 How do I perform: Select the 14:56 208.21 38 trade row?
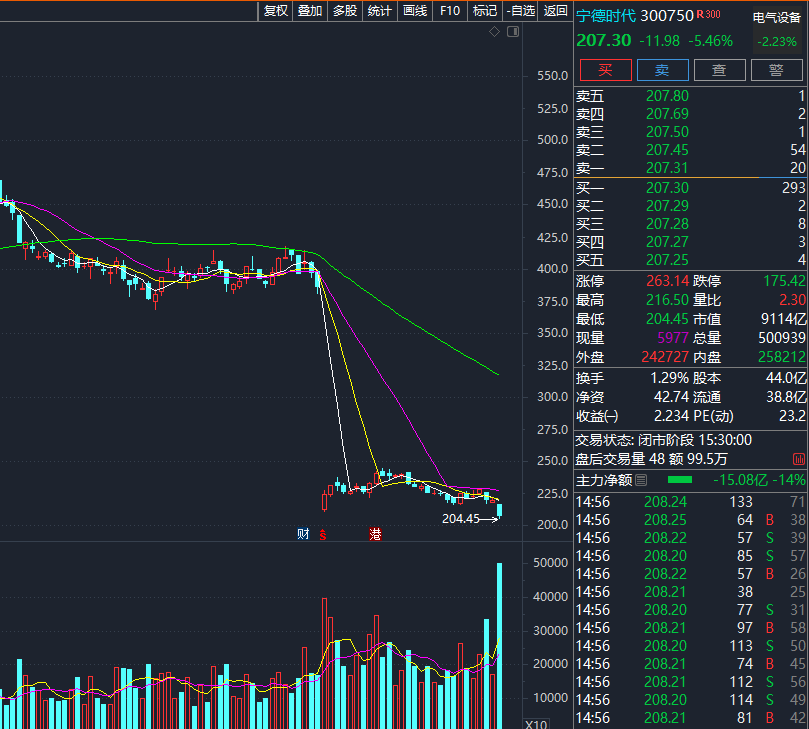(690, 592)
